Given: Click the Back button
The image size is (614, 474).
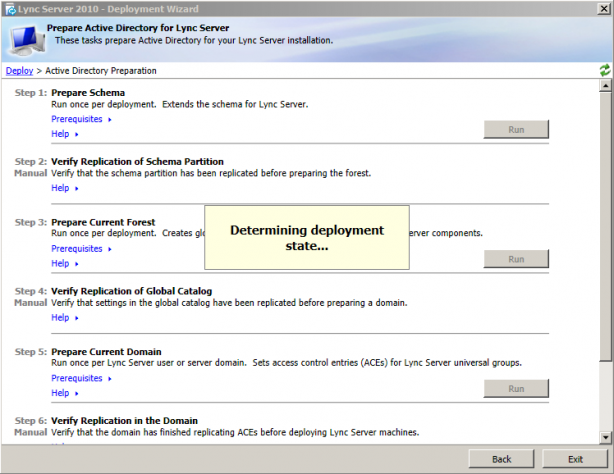Looking at the screenshot, I should (501, 459).
